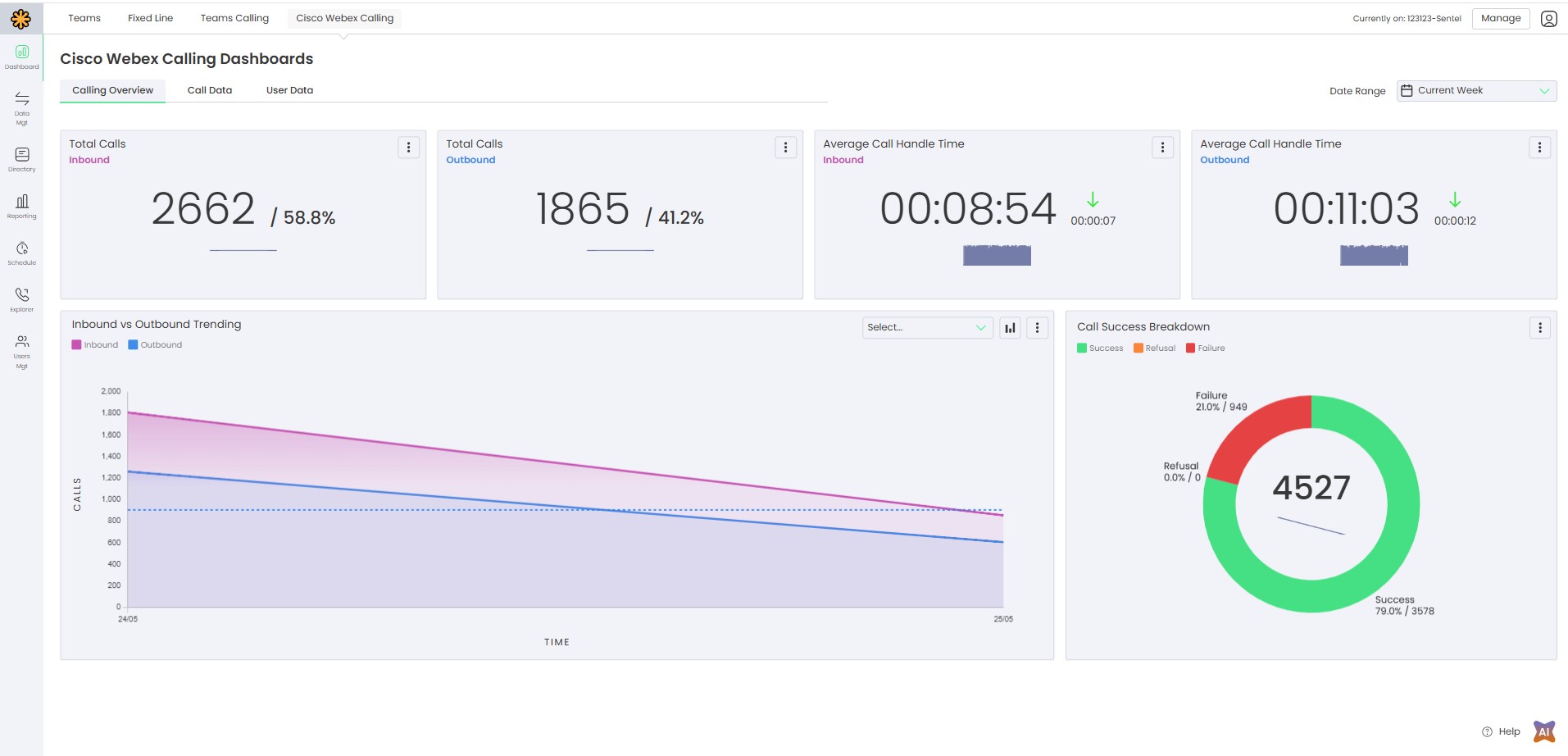Screen dimensions: 1568x756
Task: Click the orange flower app logo
Action: 21,18
